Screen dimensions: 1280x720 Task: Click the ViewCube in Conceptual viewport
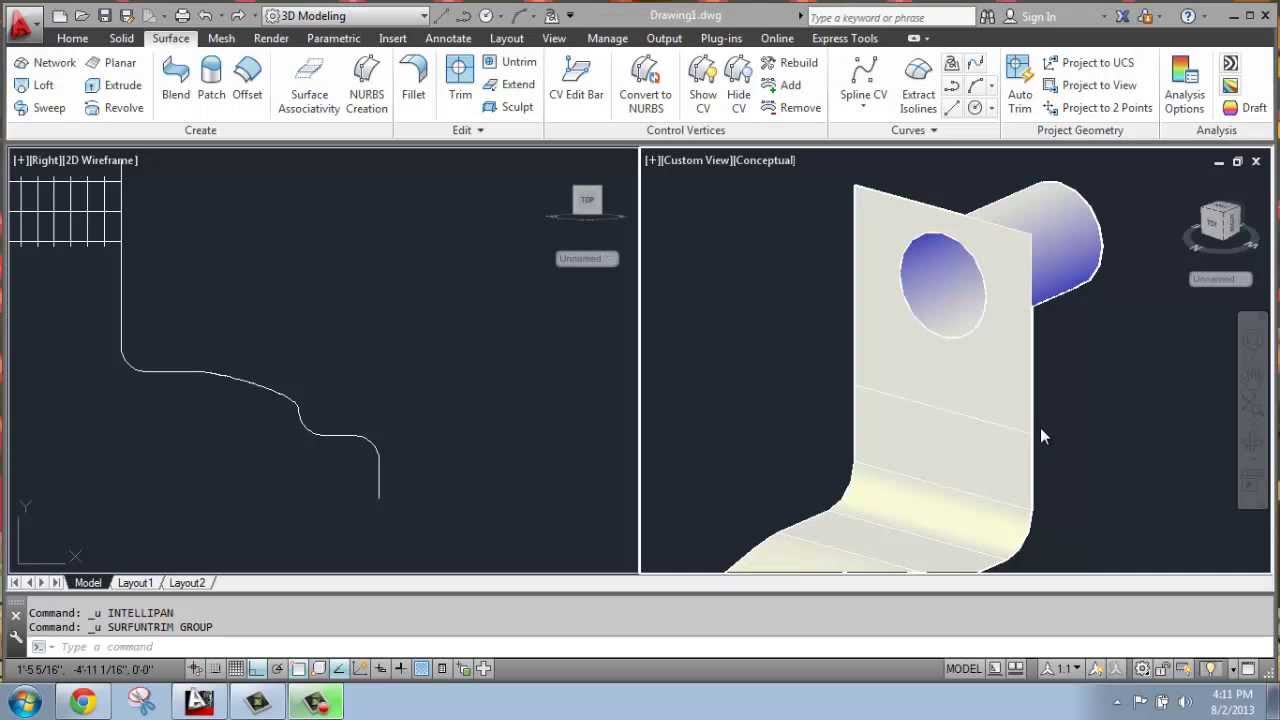click(x=1220, y=222)
